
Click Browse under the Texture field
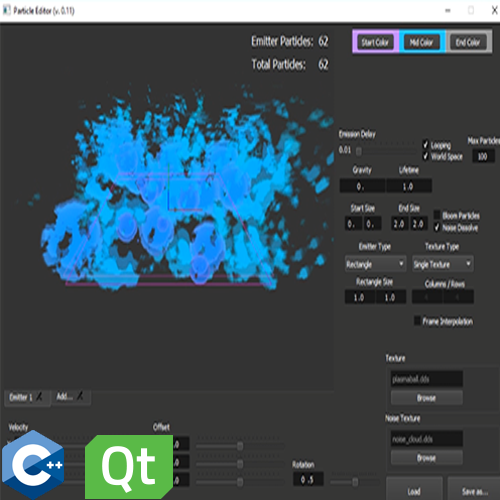click(x=427, y=398)
